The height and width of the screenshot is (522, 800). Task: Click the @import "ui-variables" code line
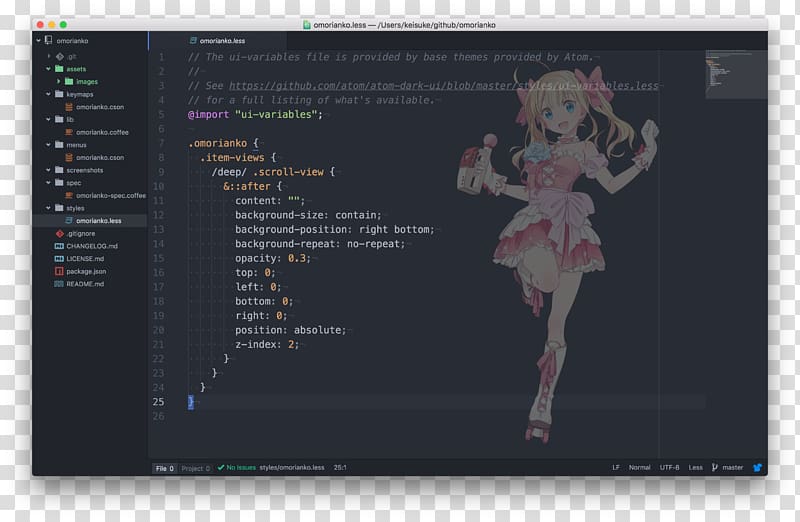point(255,115)
